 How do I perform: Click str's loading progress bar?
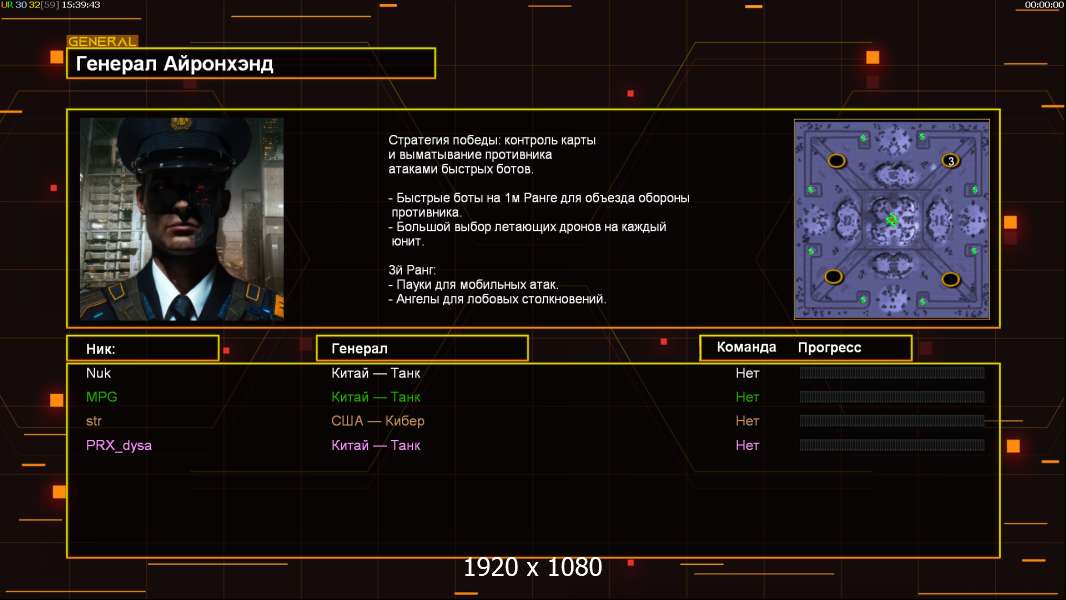point(892,421)
